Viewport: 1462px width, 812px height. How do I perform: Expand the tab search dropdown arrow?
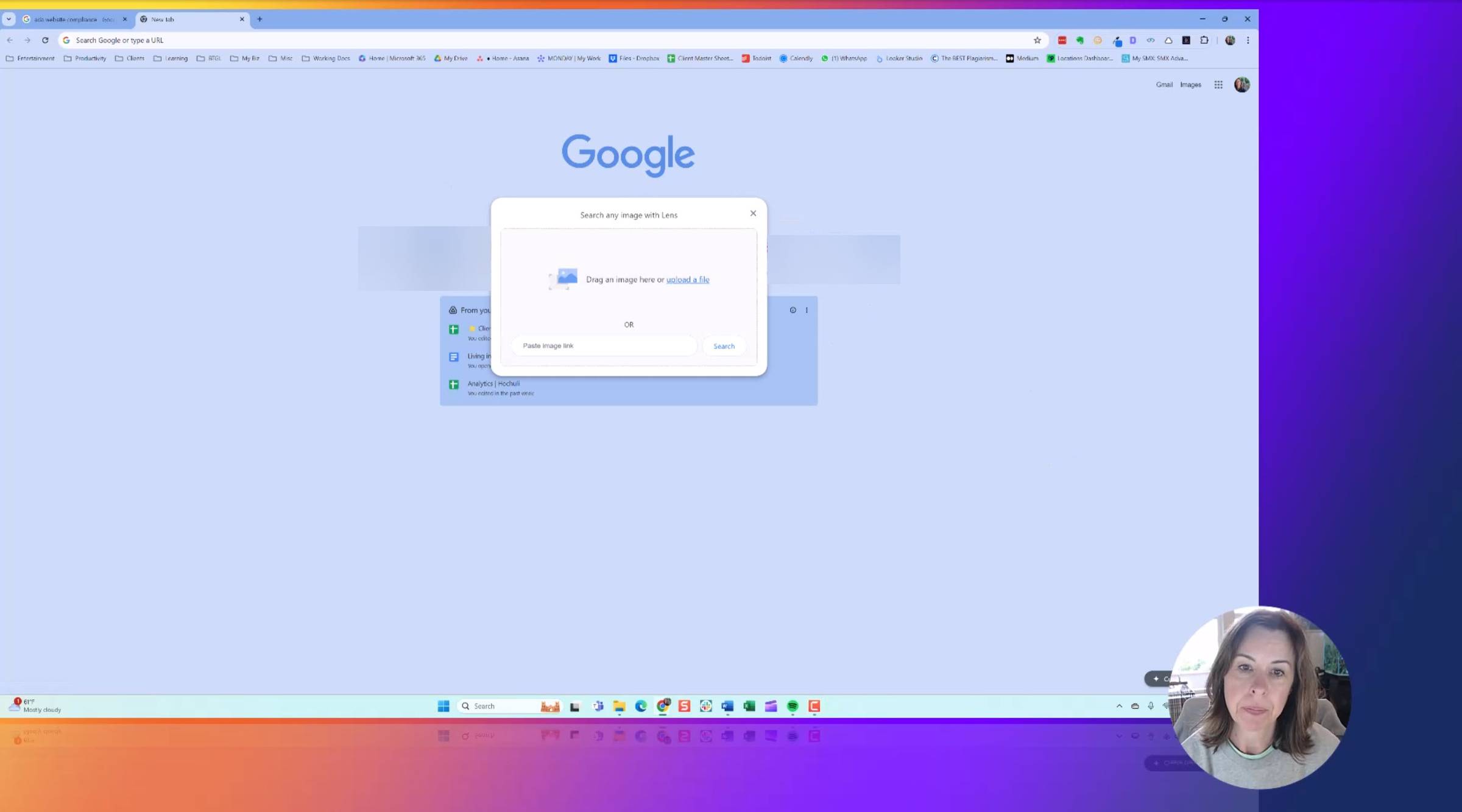point(9,19)
